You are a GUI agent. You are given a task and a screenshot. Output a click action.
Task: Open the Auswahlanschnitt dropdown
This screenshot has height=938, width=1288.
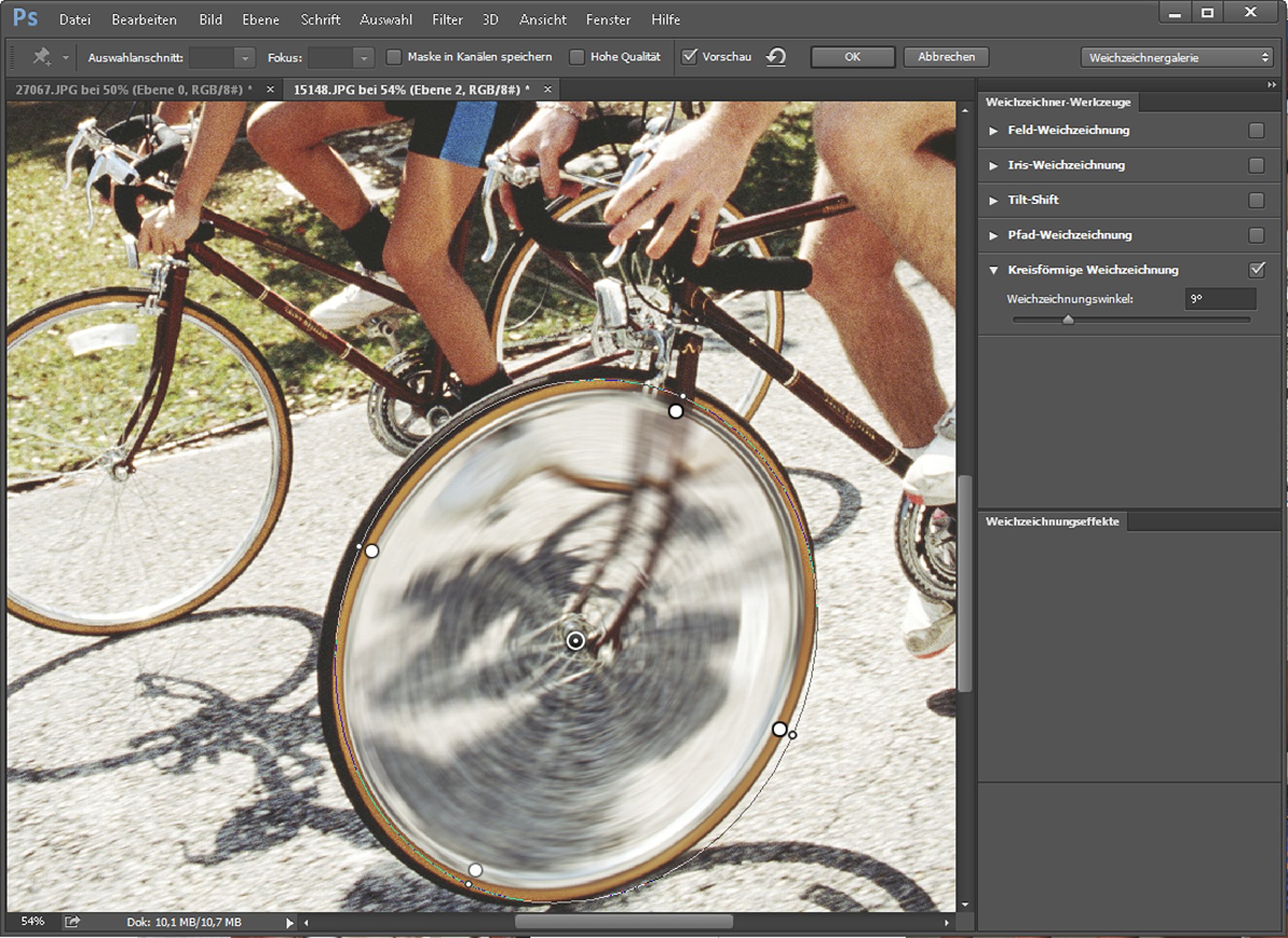[x=245, y=58]
